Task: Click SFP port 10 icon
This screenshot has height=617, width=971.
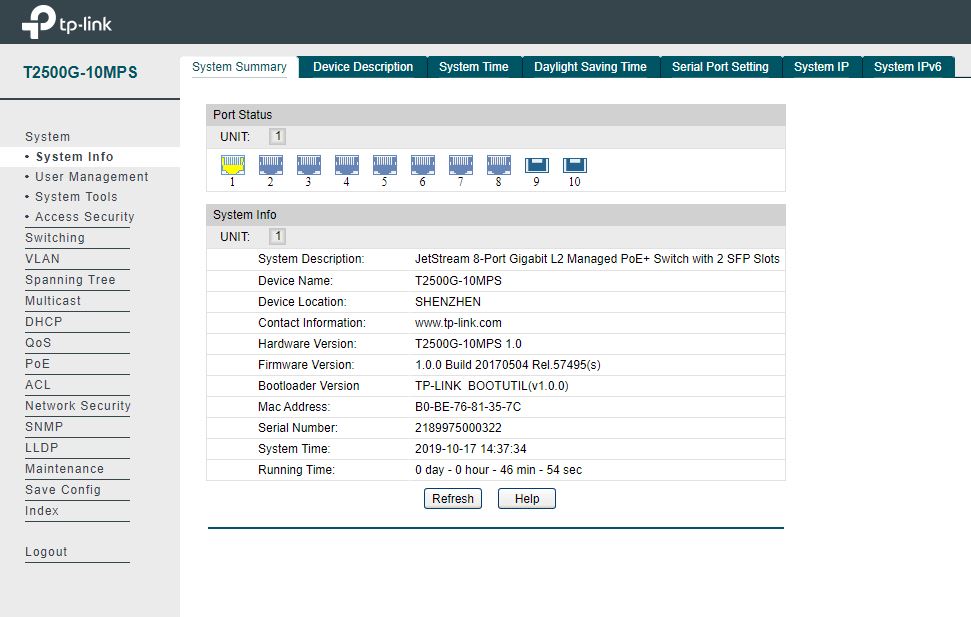Action: (575, 165)
